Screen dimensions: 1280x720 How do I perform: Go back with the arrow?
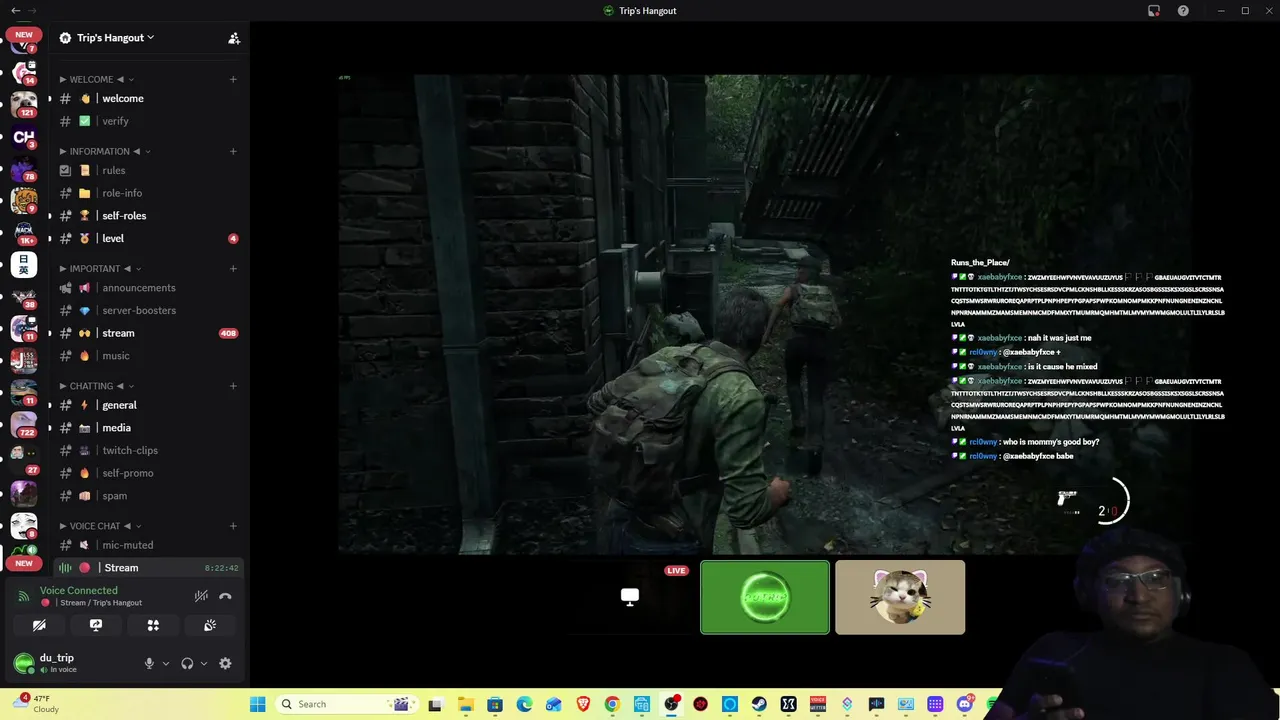coord(15,11)
